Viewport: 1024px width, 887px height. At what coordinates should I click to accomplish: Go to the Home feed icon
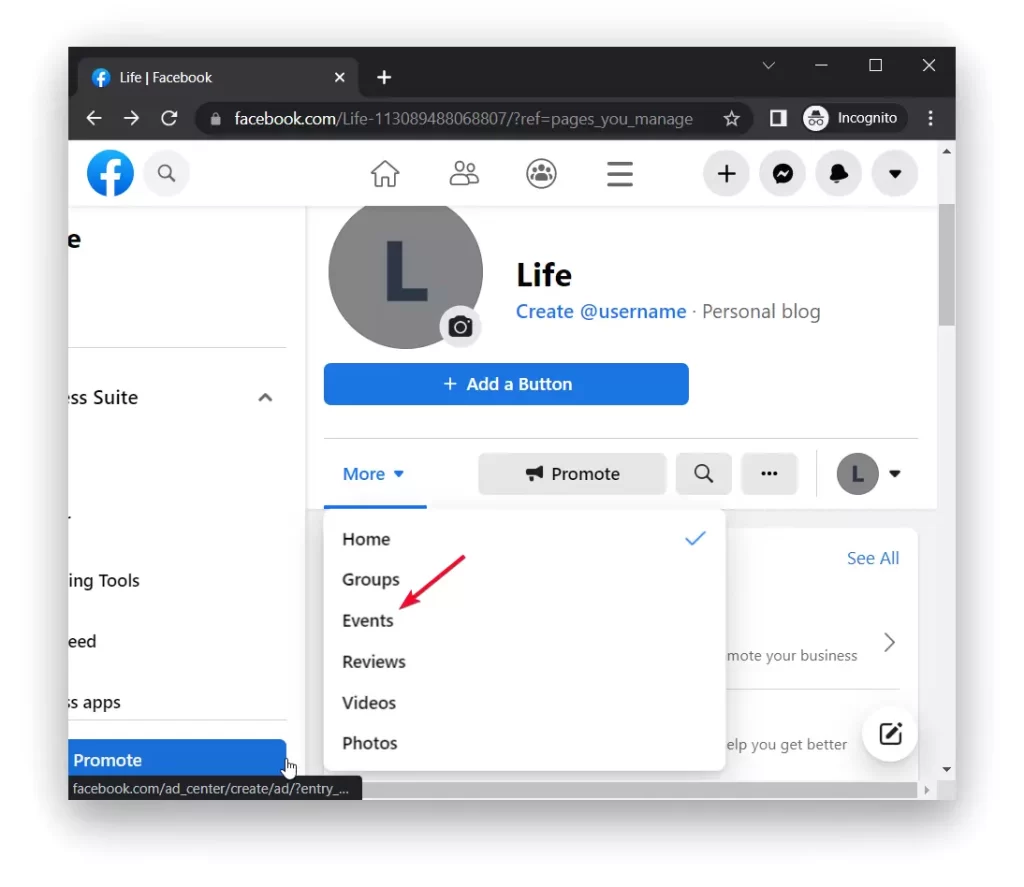(x=385, y=174)
